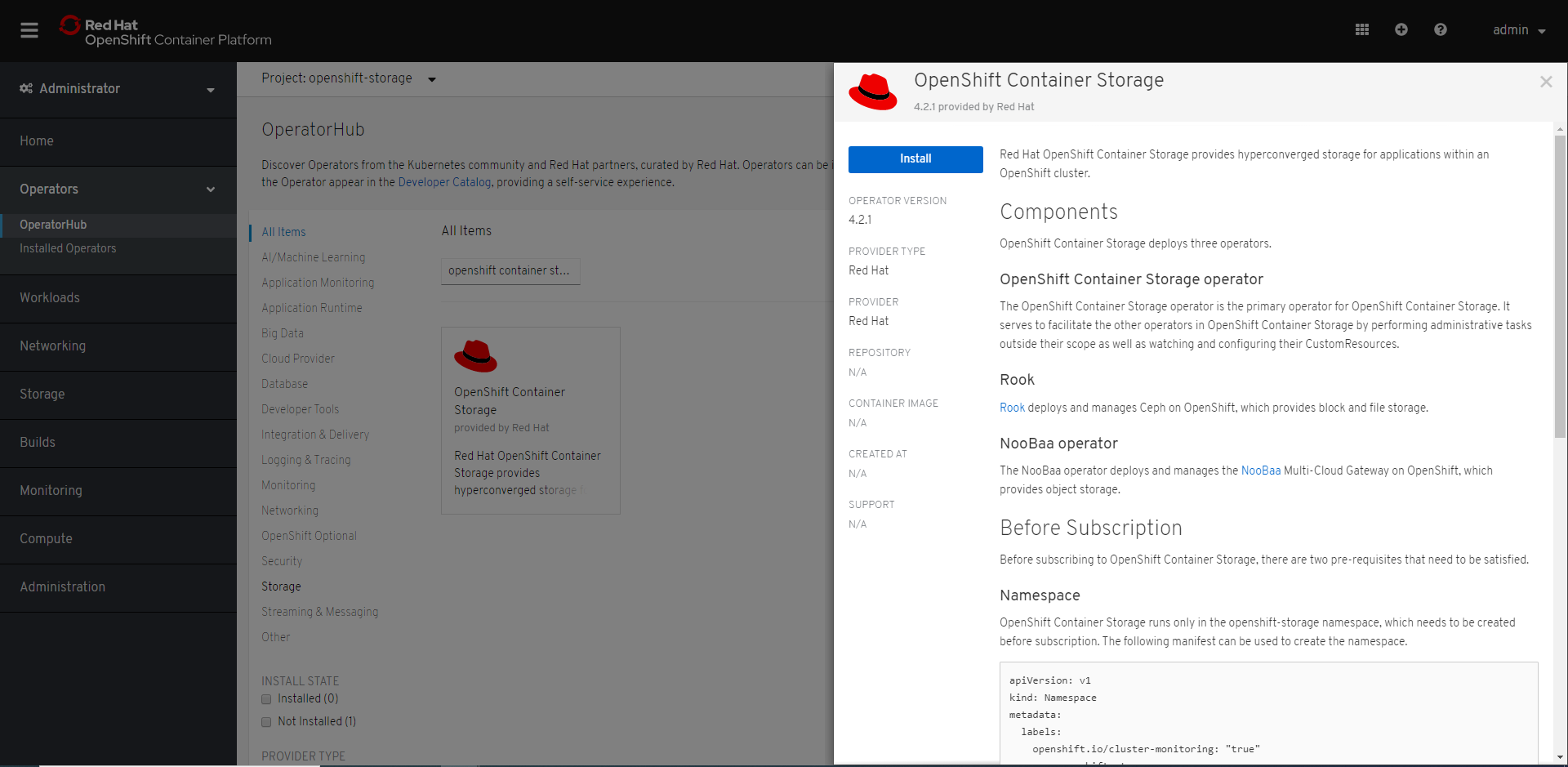This screenshot has width=1568, height=767.
Task: Click the Red Hat logo in header
Action: [70, 26]
